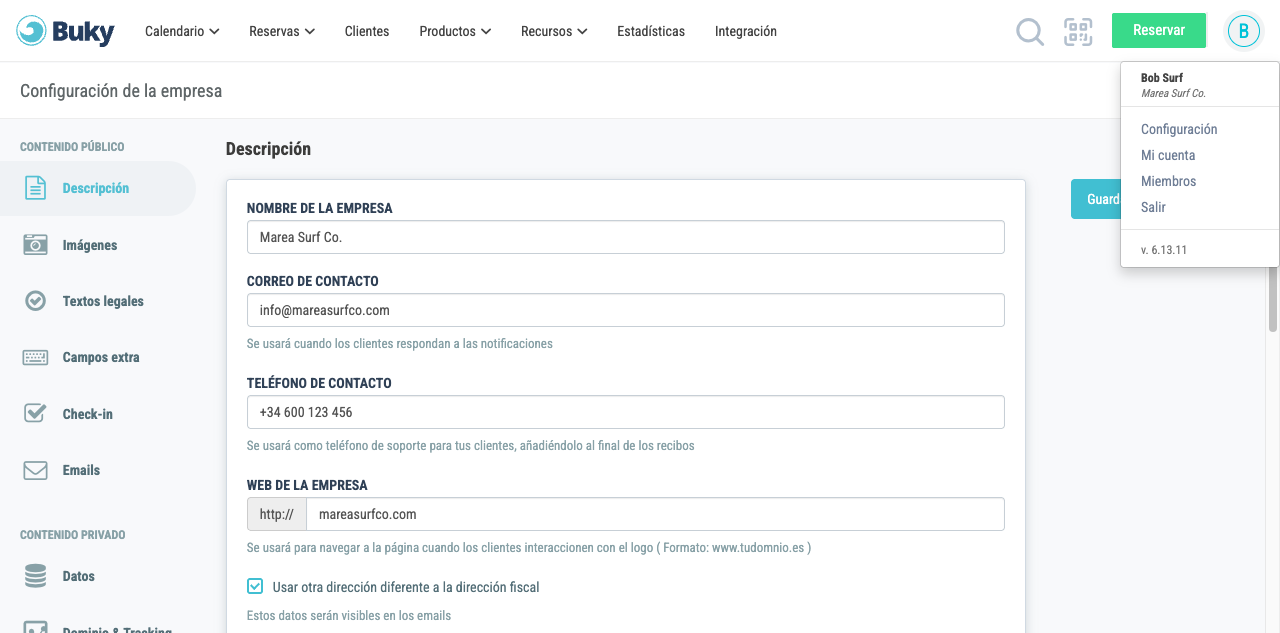Click the Teléfono de contacto field

coord(626,412)
